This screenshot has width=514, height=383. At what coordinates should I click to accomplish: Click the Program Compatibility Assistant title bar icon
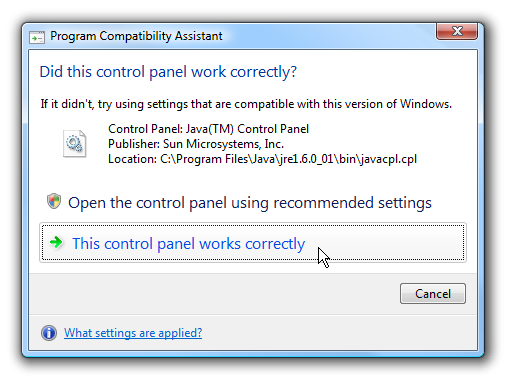pyautogui.click(x=37, y=37)
